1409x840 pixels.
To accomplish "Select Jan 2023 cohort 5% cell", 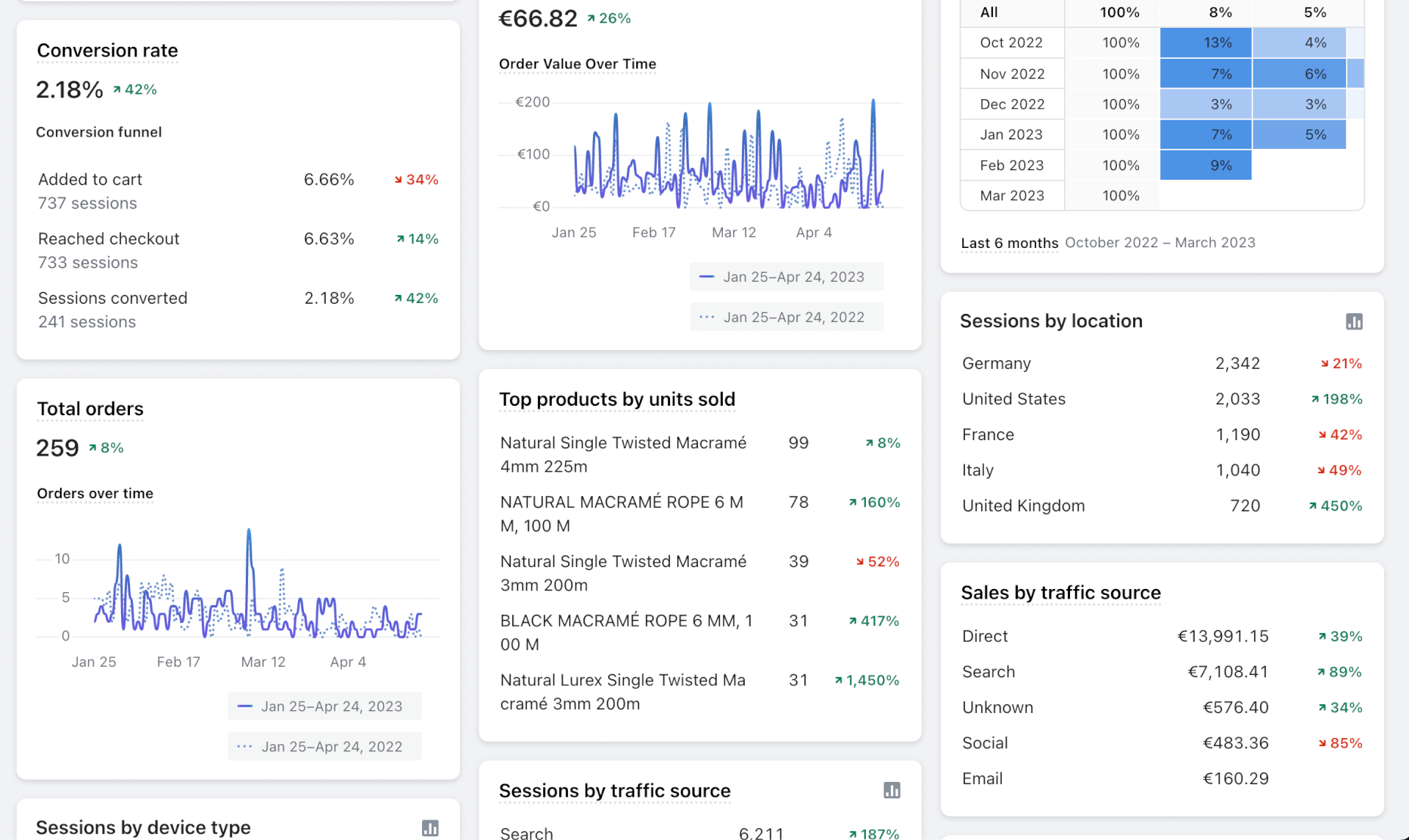I will pos(1299,134).
